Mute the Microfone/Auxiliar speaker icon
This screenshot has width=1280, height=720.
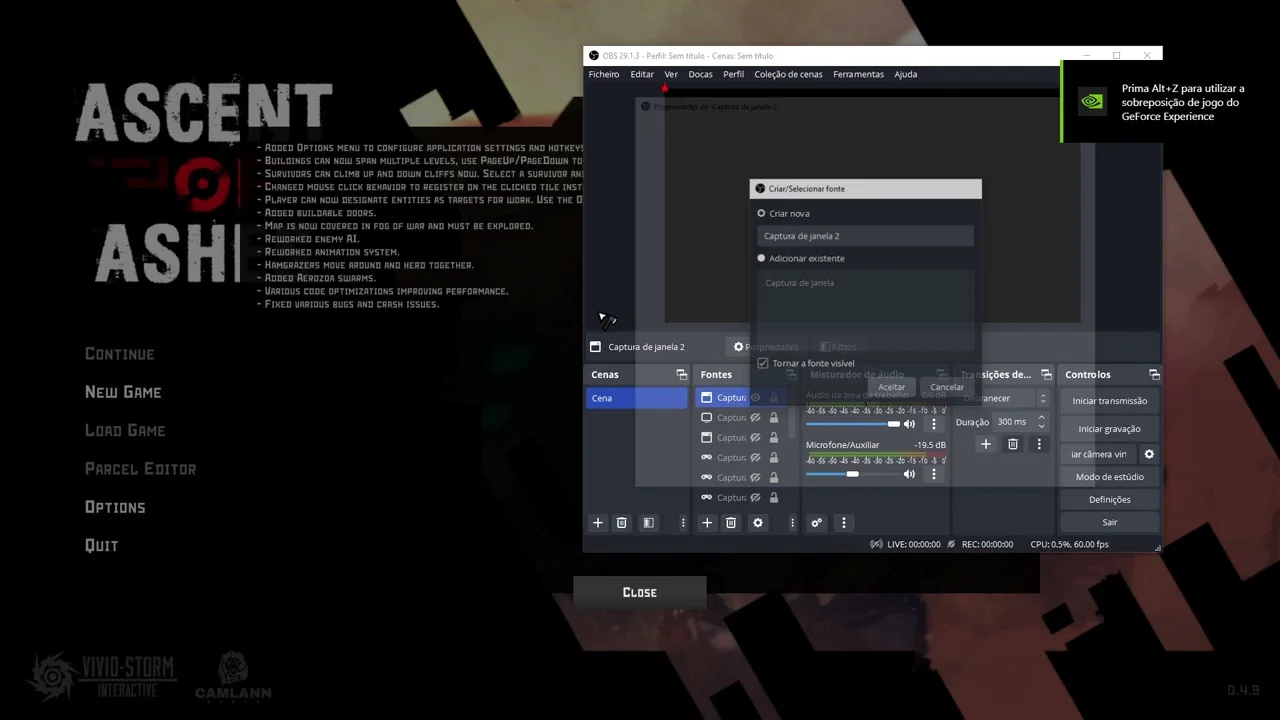(909, 474)
